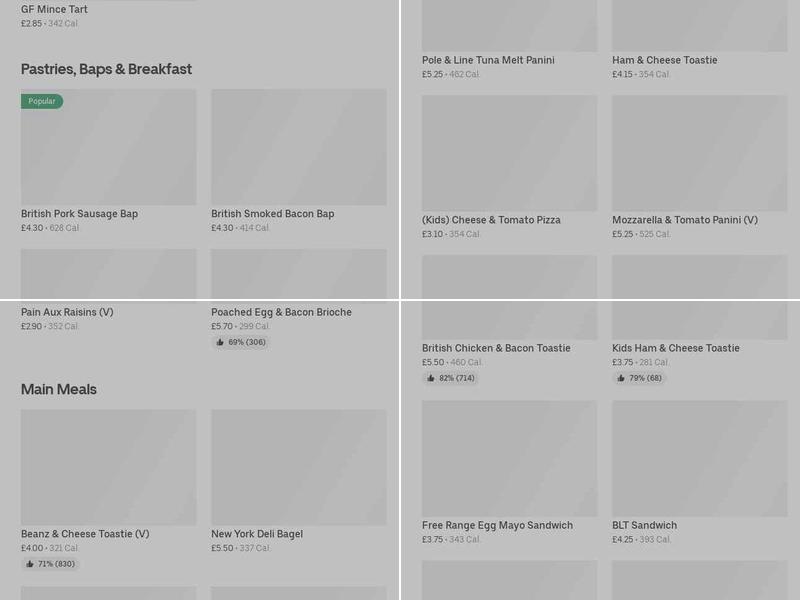The image size is (800, 600).
Task: Click the BLT Sandwich title
Action: (x=645, y=525)
